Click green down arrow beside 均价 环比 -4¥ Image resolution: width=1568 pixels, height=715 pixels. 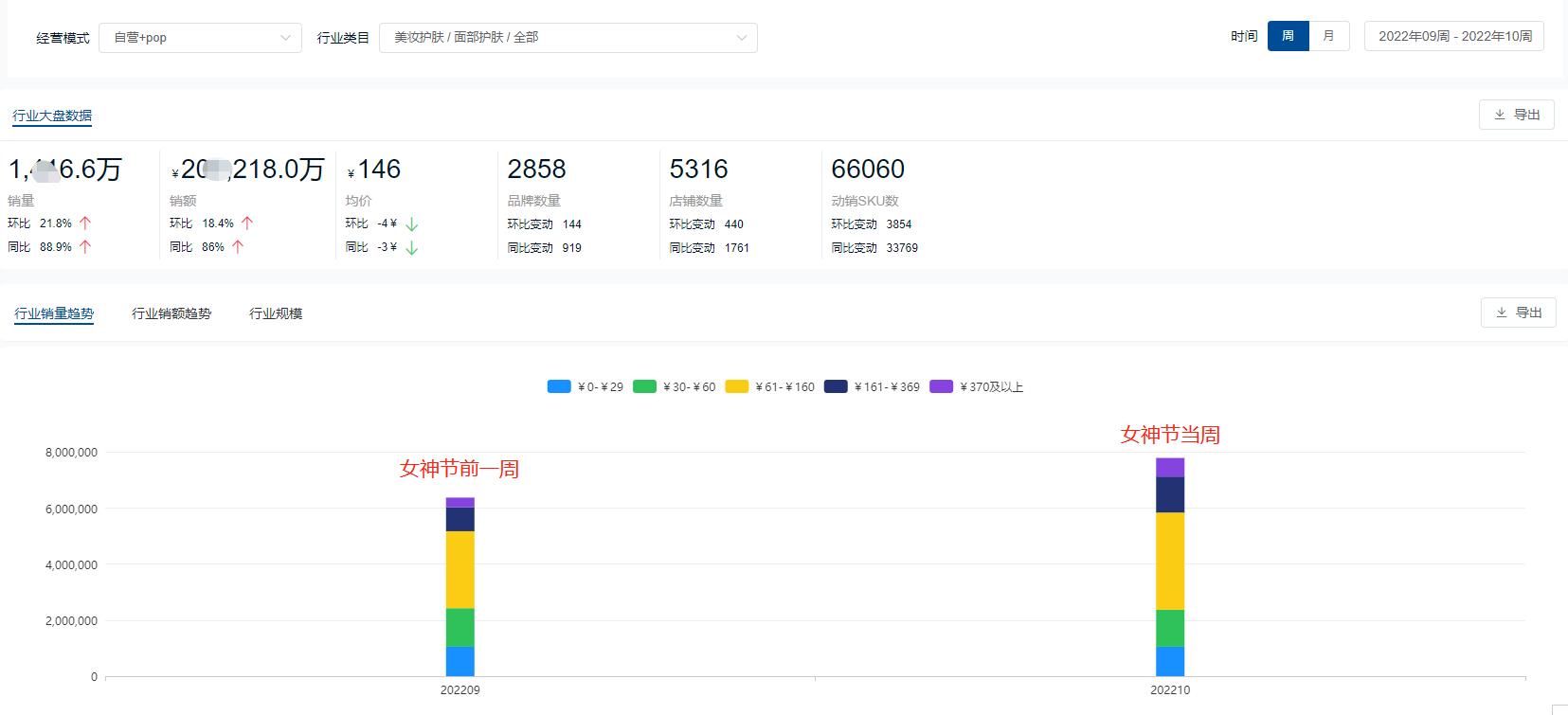point(411,224)
